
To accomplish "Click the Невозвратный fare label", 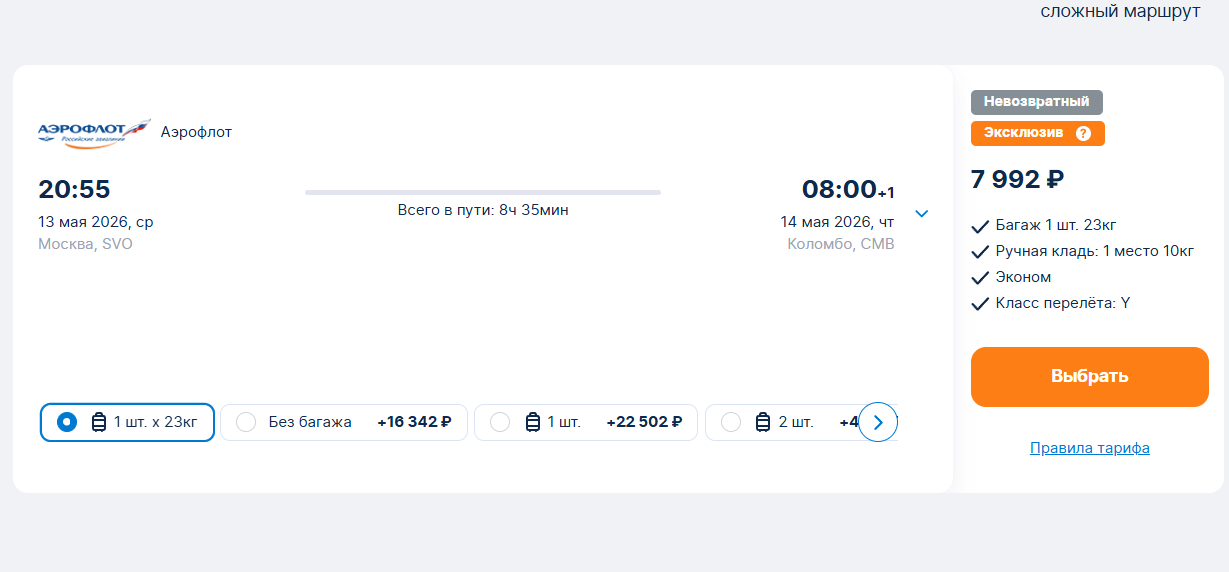I will click(x=1037, y=102).
